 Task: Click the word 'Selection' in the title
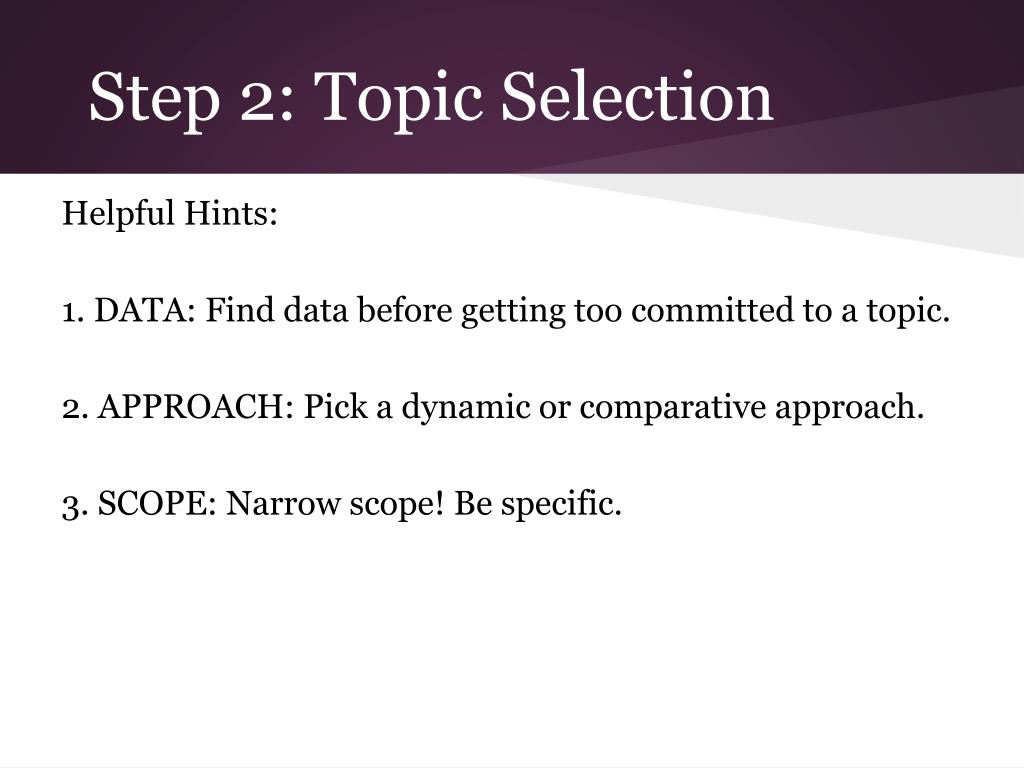tap(637, 96)
